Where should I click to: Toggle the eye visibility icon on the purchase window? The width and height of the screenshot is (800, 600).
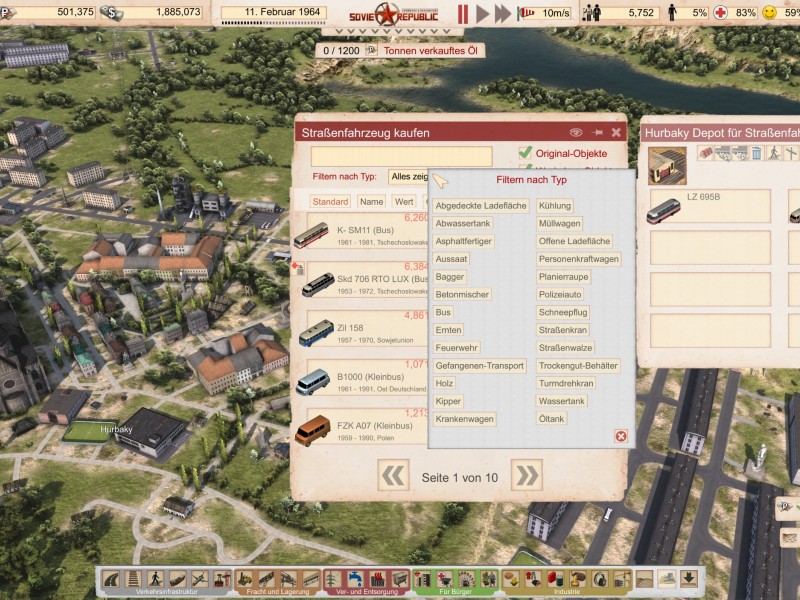[574, 131]
